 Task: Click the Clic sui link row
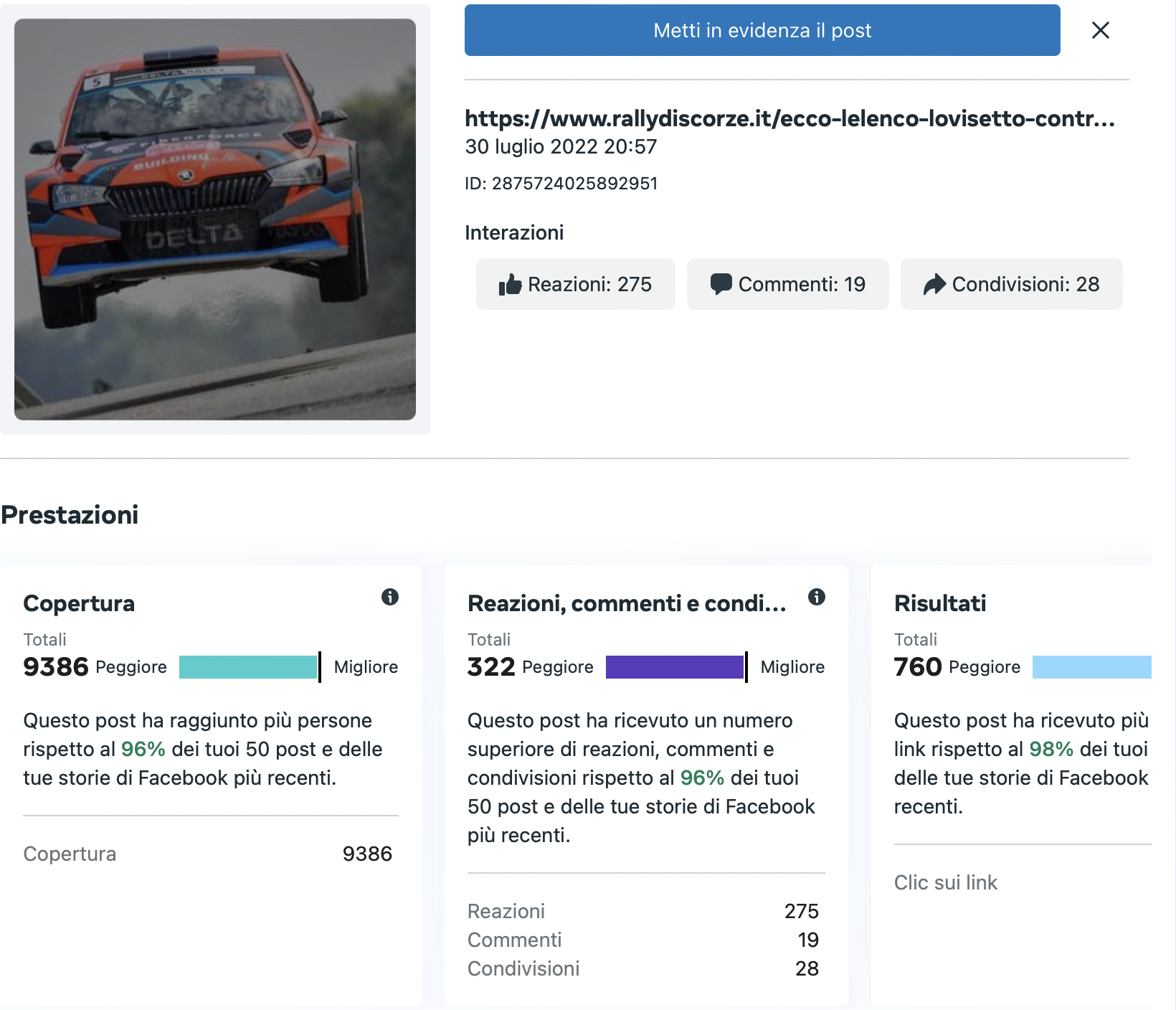point(945,882)
